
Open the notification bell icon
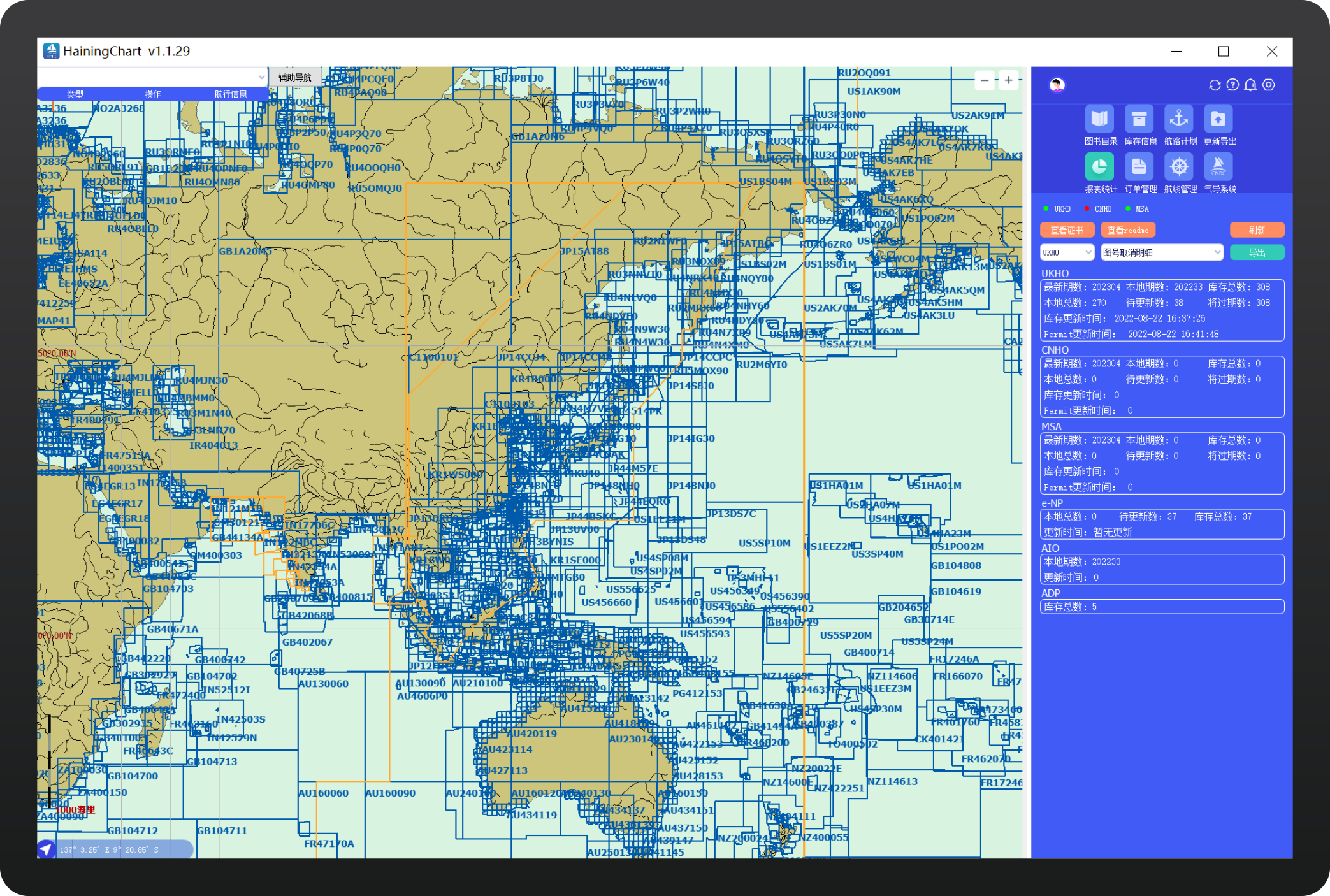[1250, 85]
